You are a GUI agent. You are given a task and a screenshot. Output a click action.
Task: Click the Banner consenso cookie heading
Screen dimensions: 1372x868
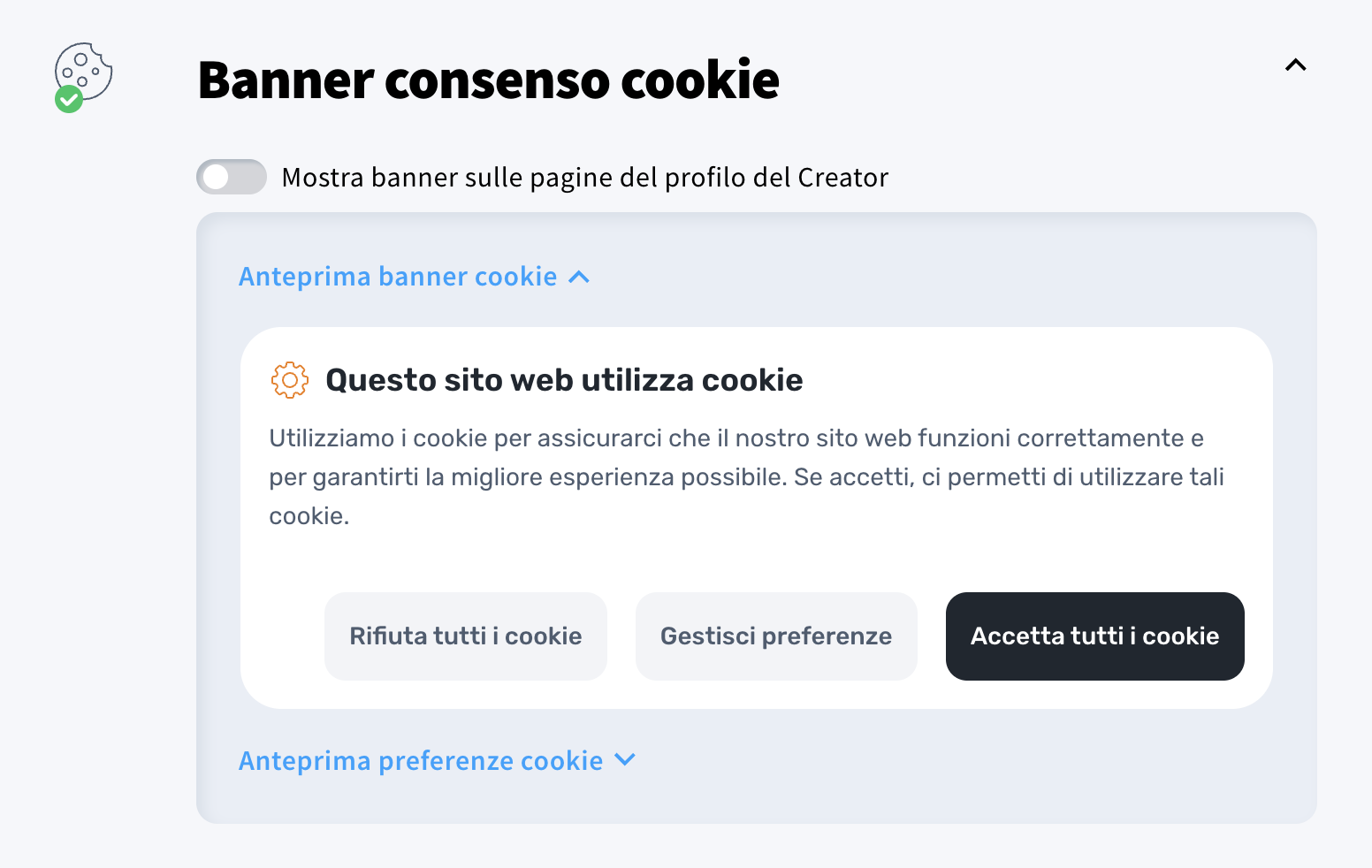pyautogui.click(x=488, y=80)
